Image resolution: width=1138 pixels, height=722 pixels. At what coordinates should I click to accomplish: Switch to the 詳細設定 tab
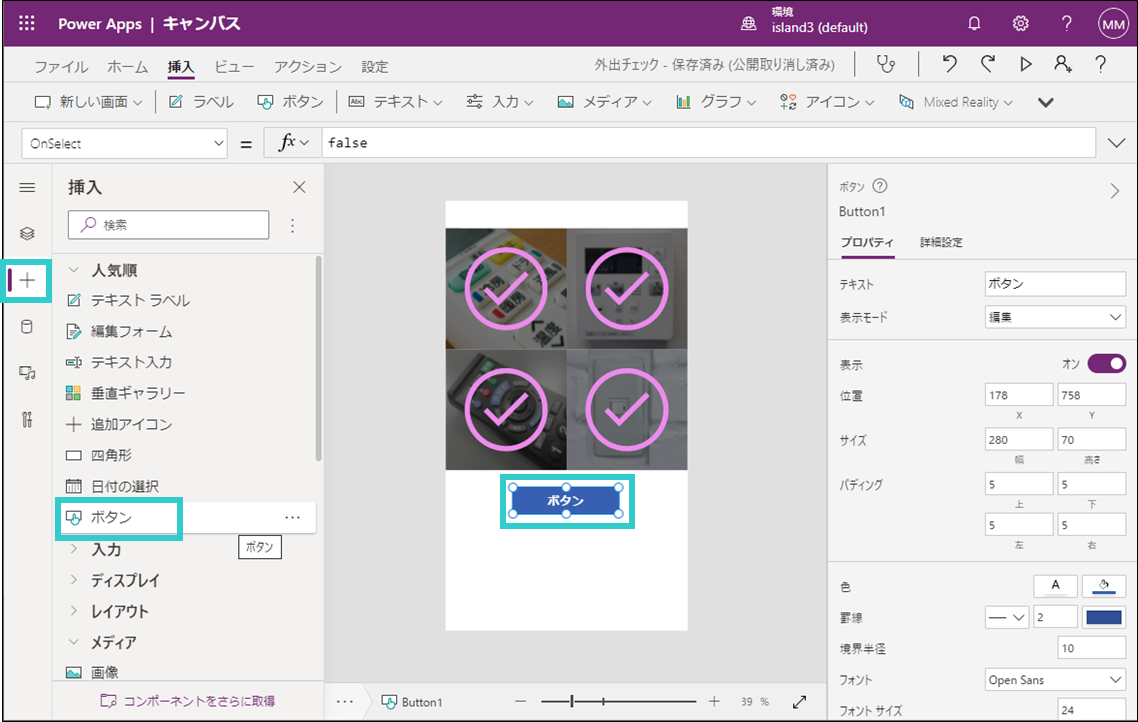point(941,242)
